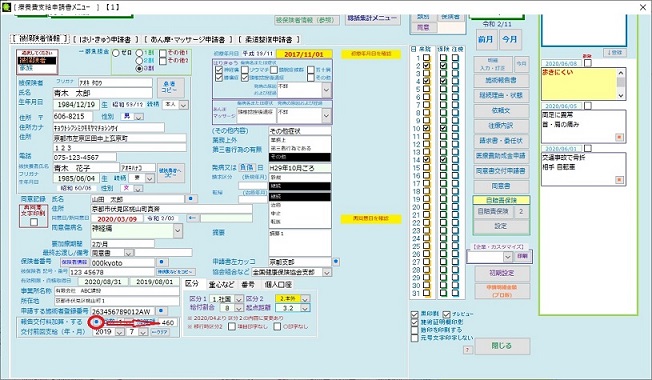Click 今月 button

510,39
